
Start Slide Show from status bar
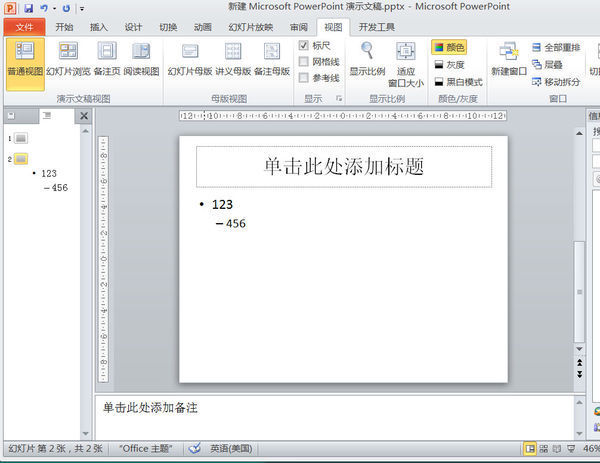click(571, 448)
